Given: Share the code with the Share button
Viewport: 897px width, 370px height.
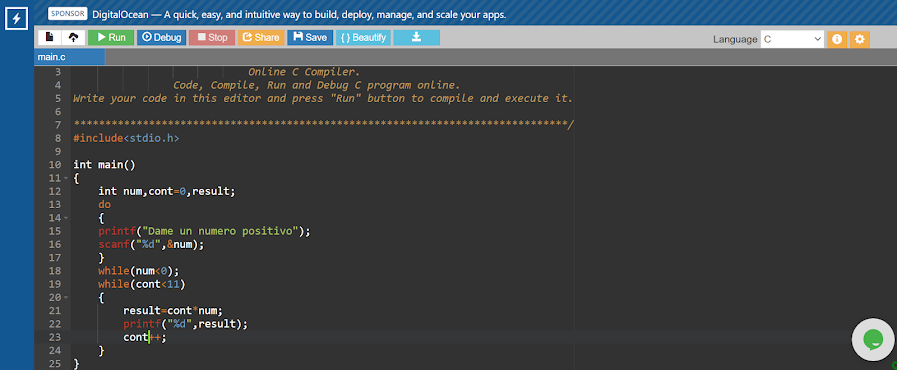Looking at the screenshot, I should [261, 37].
